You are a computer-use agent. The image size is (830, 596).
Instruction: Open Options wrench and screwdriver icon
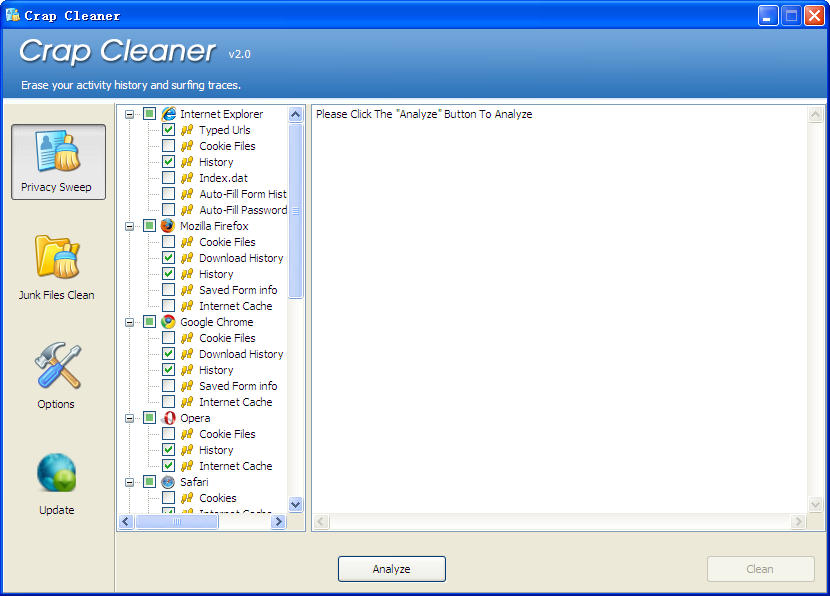pyautogui.click(x=57, y=366)
